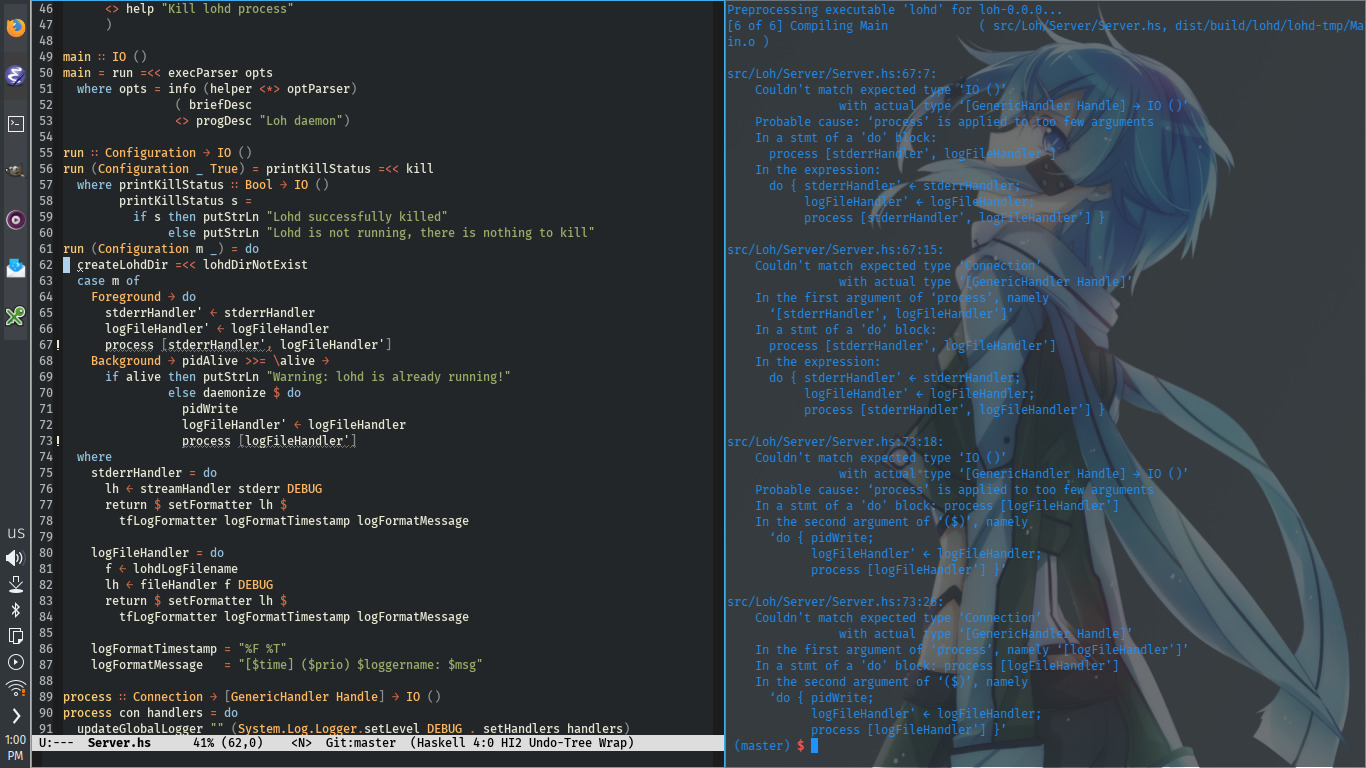The height and width of the screenshot is (768, 1366).
Task: Click the error marker at line 67
Action: 59,345
